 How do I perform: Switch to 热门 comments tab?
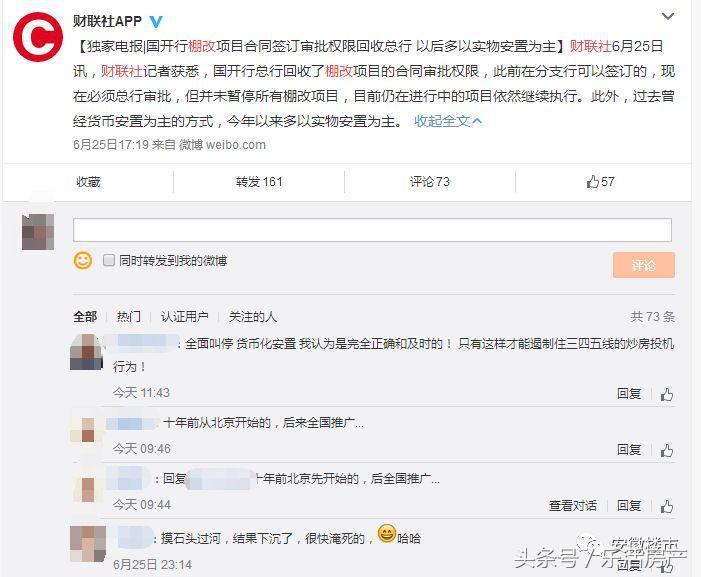tap(128, 316)
